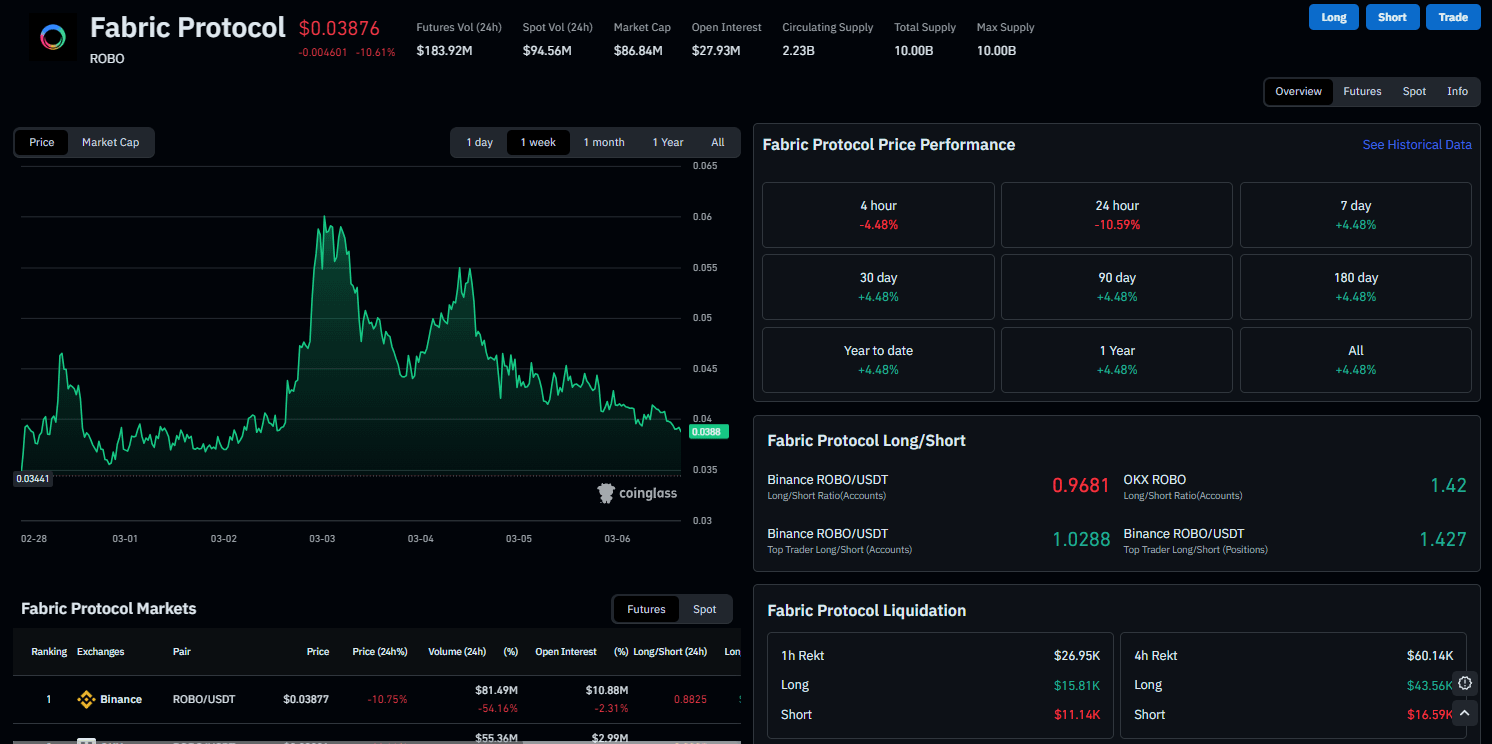Click the $81.49M volume cell
1492x744 pixels.
click(495, 691)
